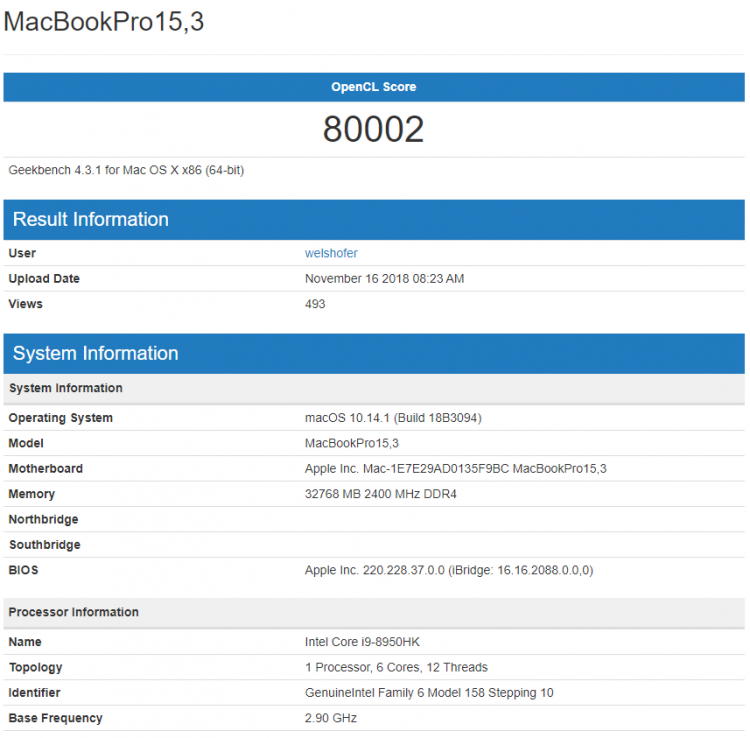The image size is (750, 738).
Task: Click the Base Frequency label
Action: 55,718
